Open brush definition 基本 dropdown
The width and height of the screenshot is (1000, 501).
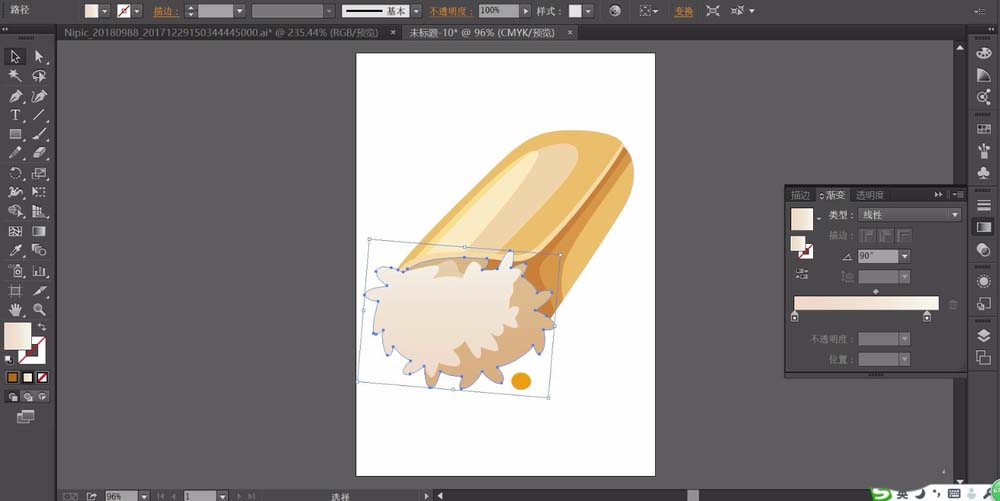coord(416,11)
